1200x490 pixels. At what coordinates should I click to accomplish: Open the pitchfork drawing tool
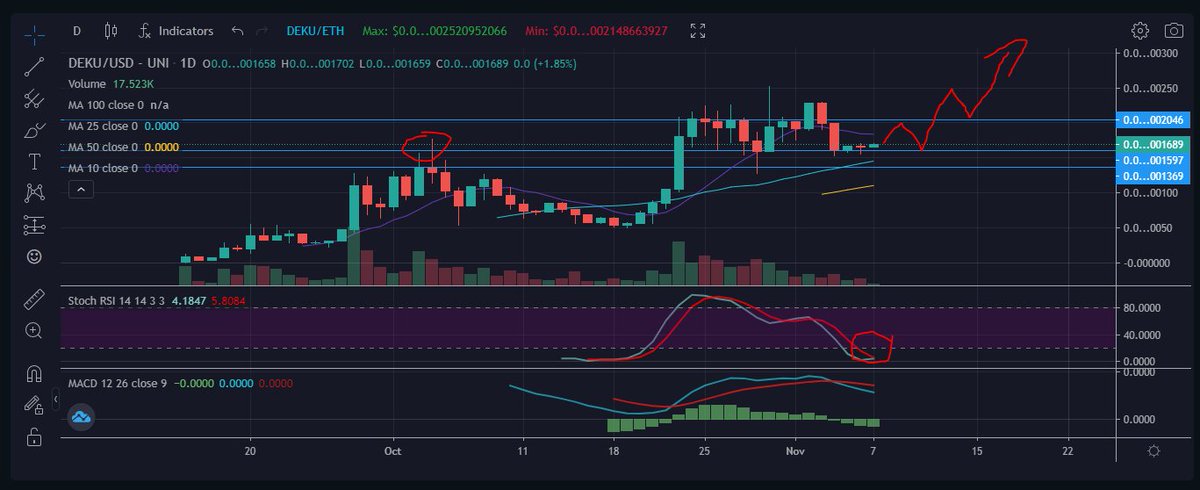34,98
